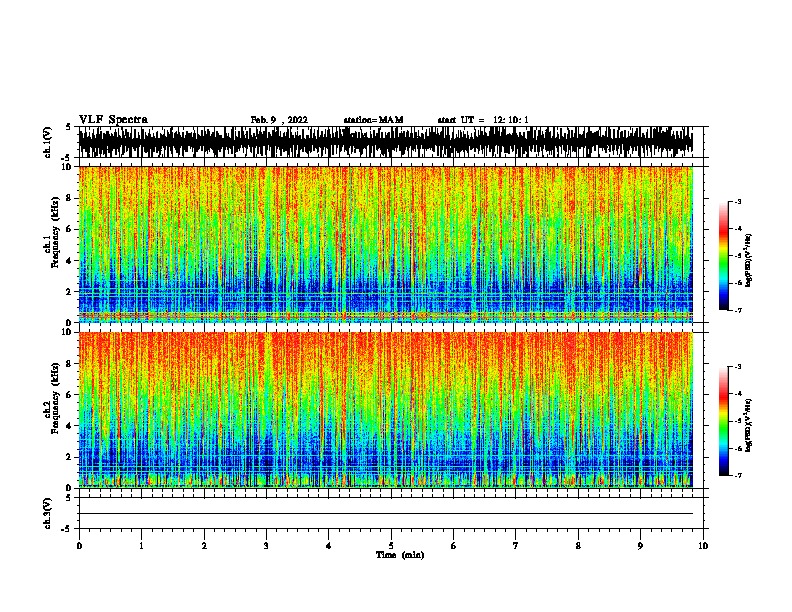
Task: Click the "ch.1(V)" waveform axis label
Action: 47,142
